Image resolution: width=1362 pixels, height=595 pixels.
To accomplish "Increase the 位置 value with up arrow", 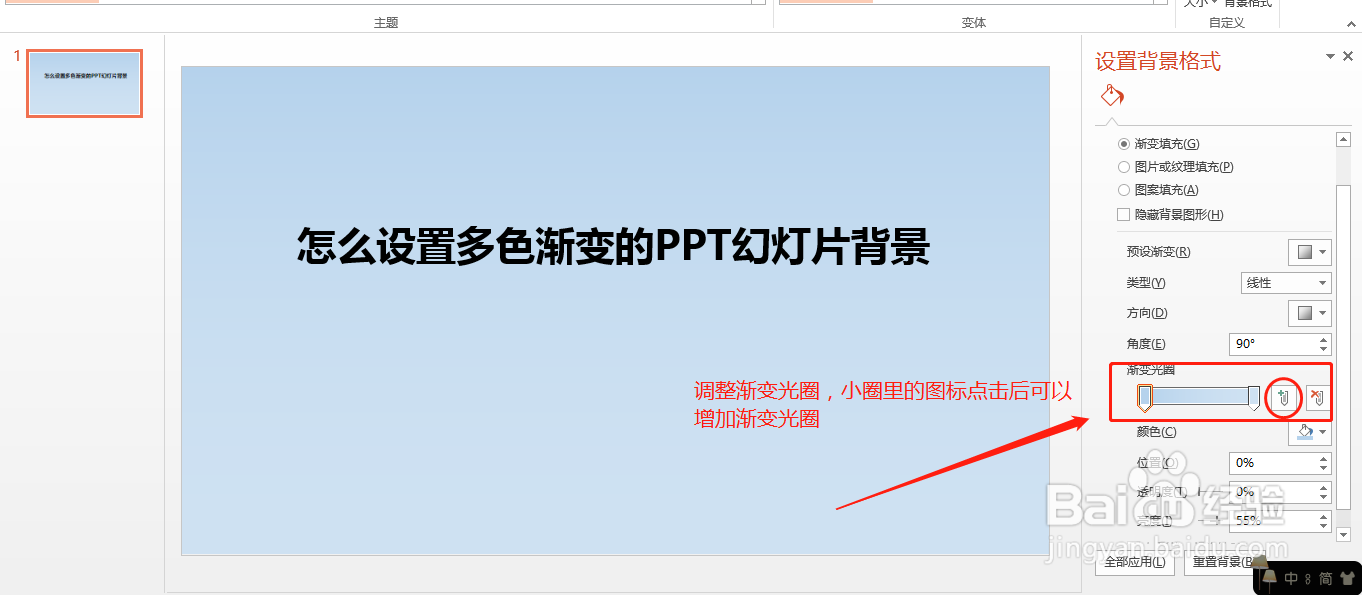I will [x=1324, y=458].
